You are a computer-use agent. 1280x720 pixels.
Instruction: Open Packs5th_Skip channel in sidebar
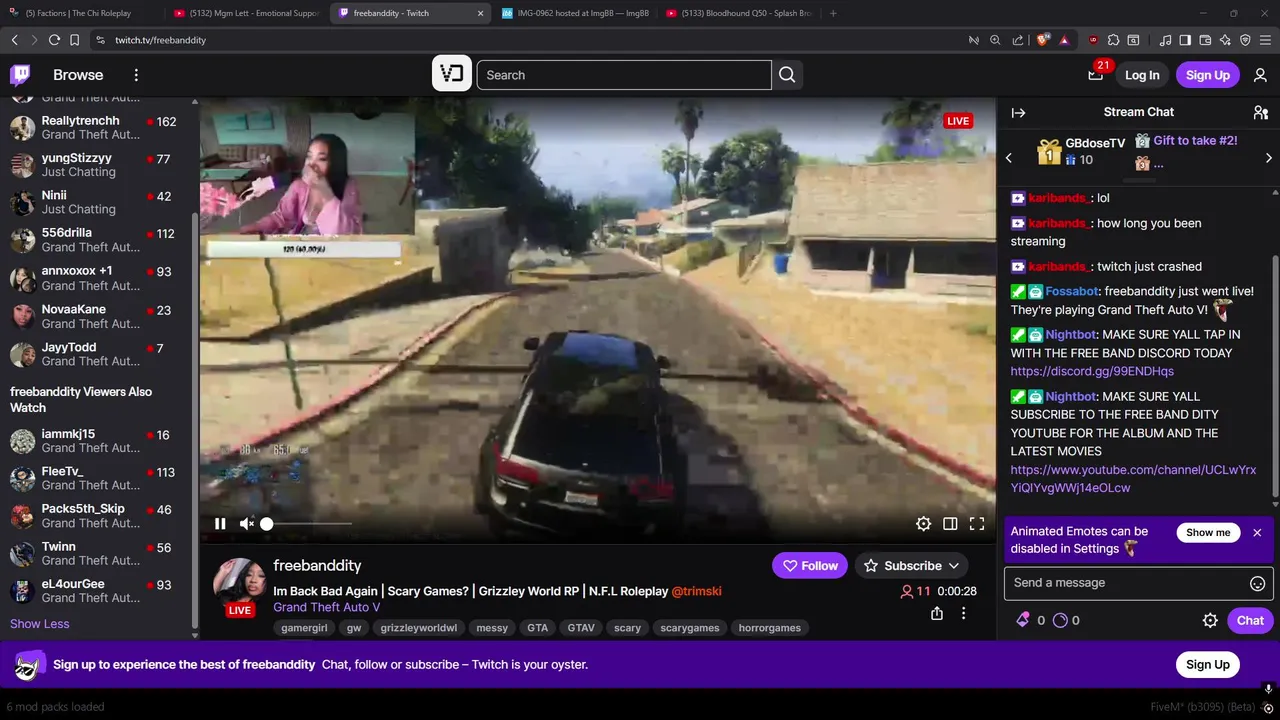(97, 516)
